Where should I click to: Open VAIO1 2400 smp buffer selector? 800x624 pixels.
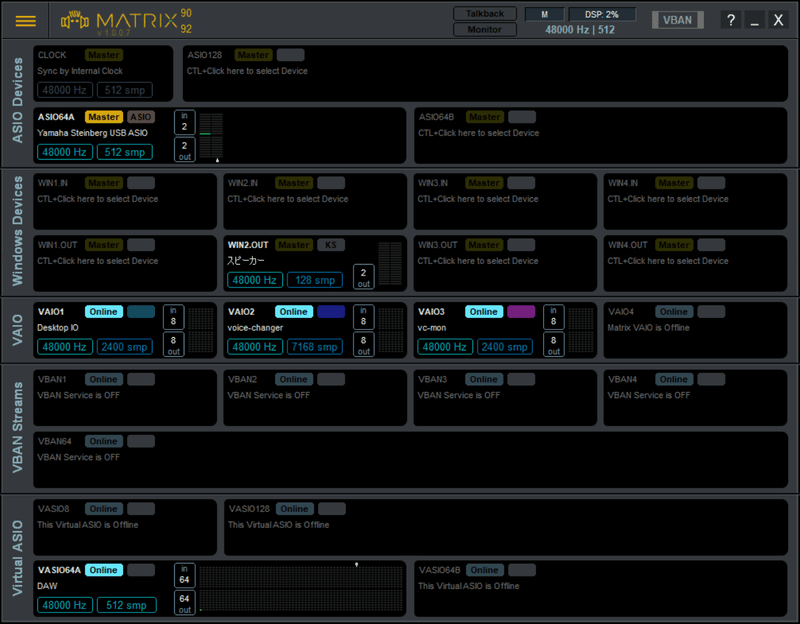click(x=125, y=347)
